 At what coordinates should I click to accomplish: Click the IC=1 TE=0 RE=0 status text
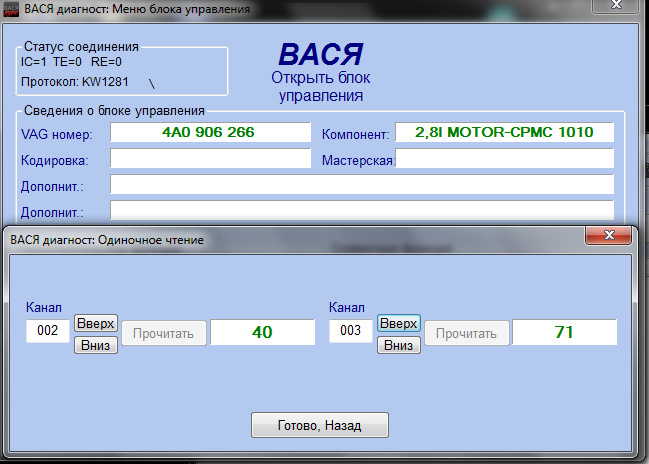tap(71, 62)
